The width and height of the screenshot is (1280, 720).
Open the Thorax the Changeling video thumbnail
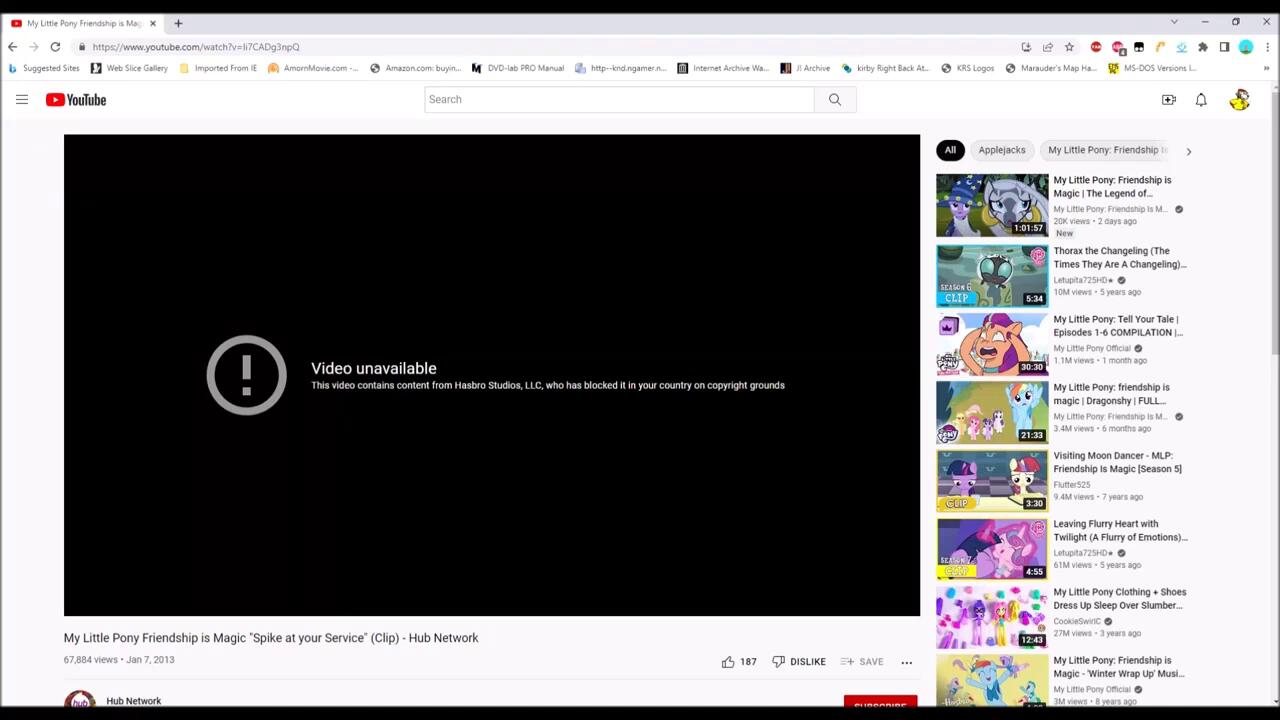pyautogui.click(x=992, y=275)
